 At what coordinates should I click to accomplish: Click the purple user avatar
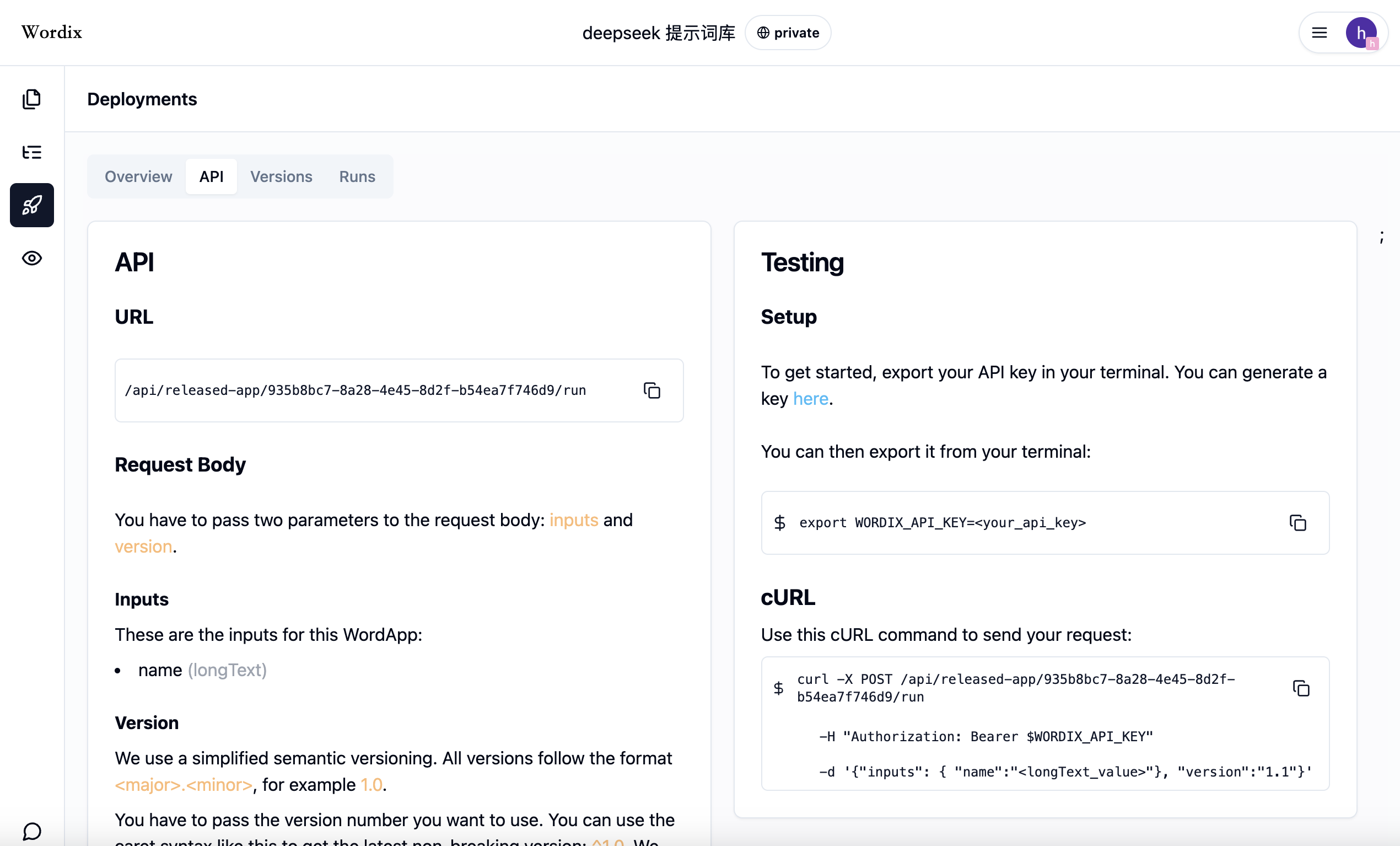[x=1361, y=33]
